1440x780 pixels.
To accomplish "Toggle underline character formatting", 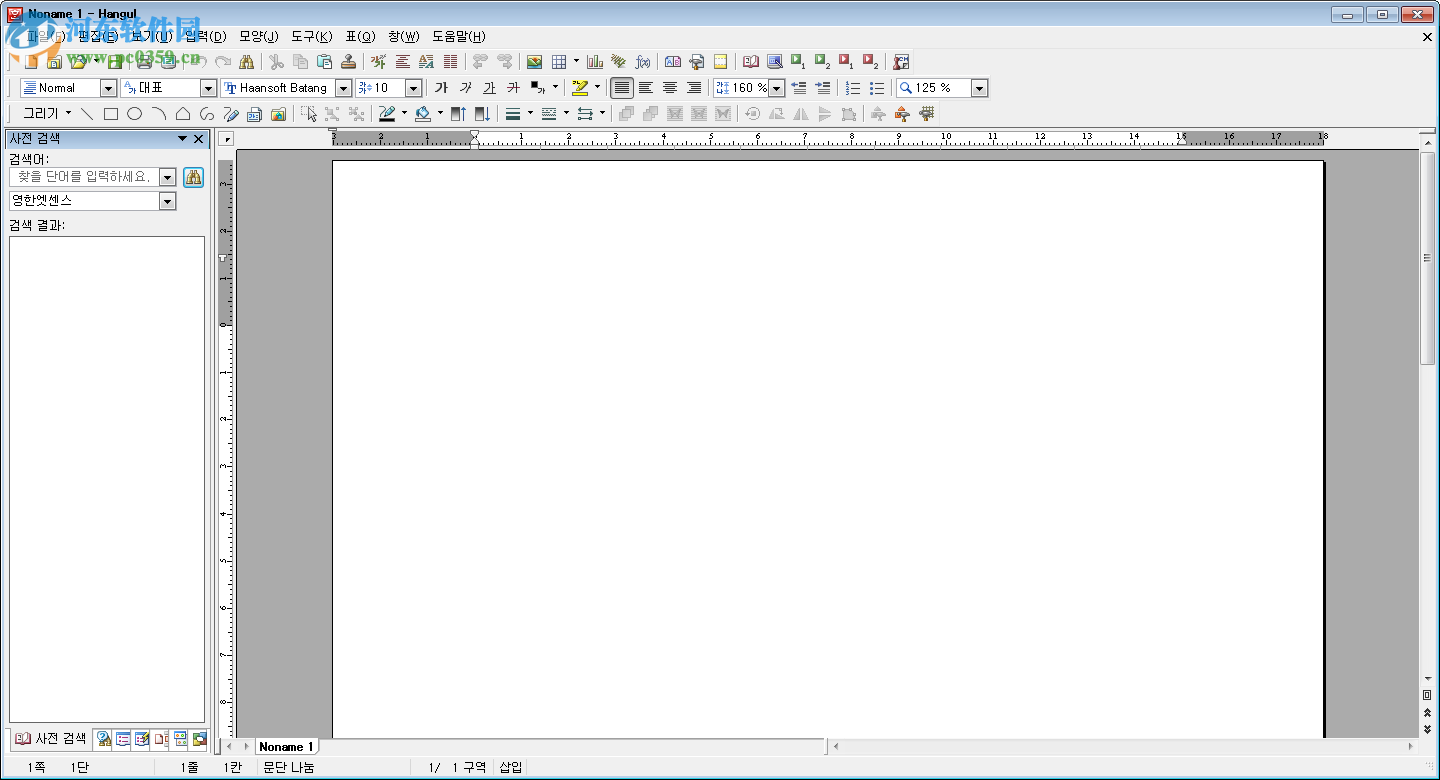I will click(489, 88).
